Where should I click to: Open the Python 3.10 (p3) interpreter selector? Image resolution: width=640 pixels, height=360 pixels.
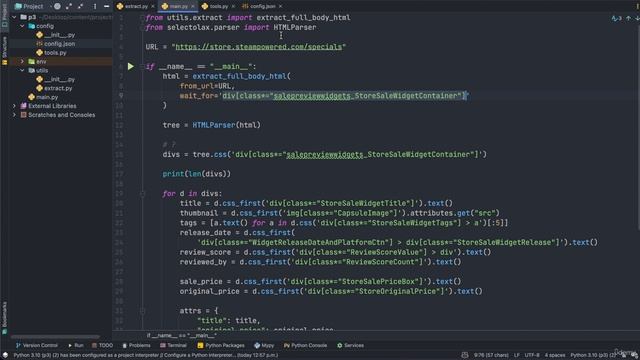(x=593, y=356)
